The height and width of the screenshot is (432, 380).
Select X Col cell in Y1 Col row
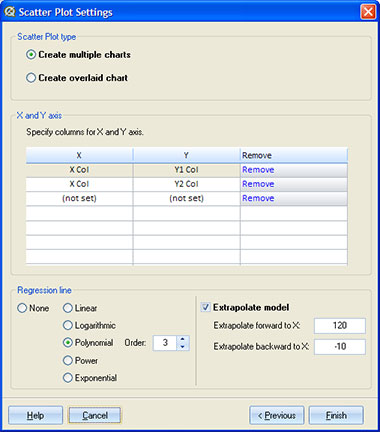click(79, 170)
